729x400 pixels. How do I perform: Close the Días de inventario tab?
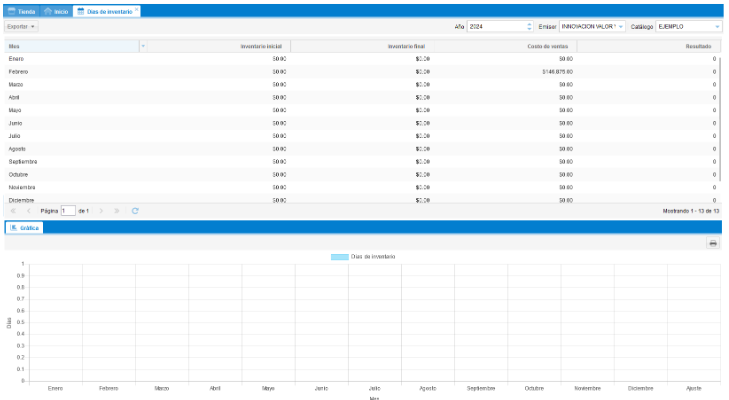[137, 10]
